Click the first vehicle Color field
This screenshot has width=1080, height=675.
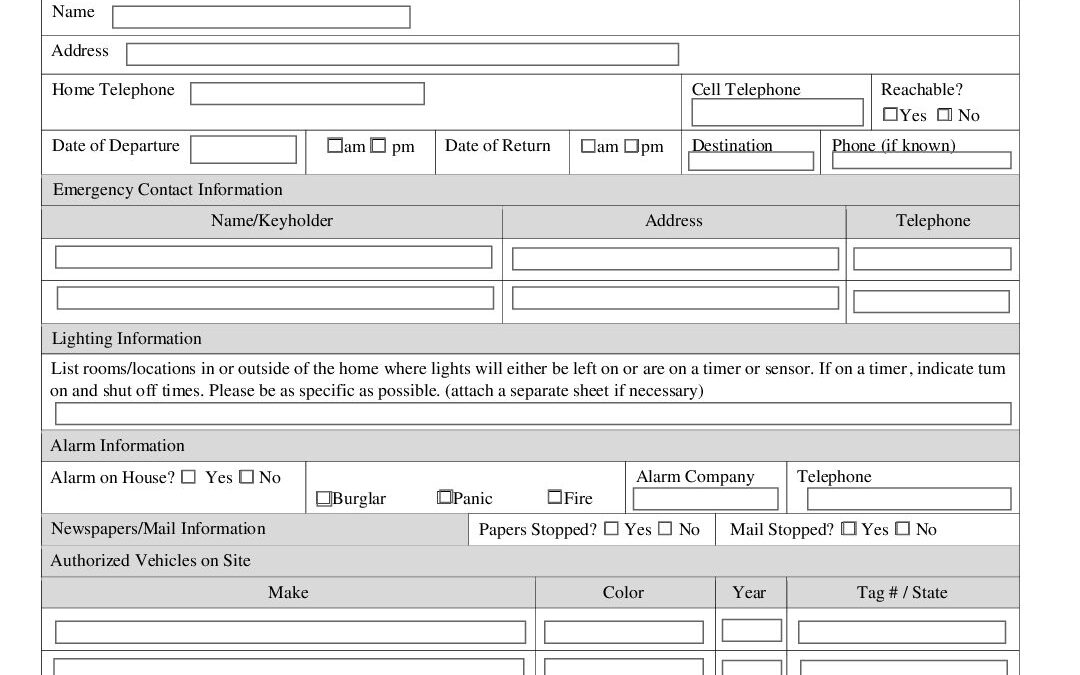point(624,632)
